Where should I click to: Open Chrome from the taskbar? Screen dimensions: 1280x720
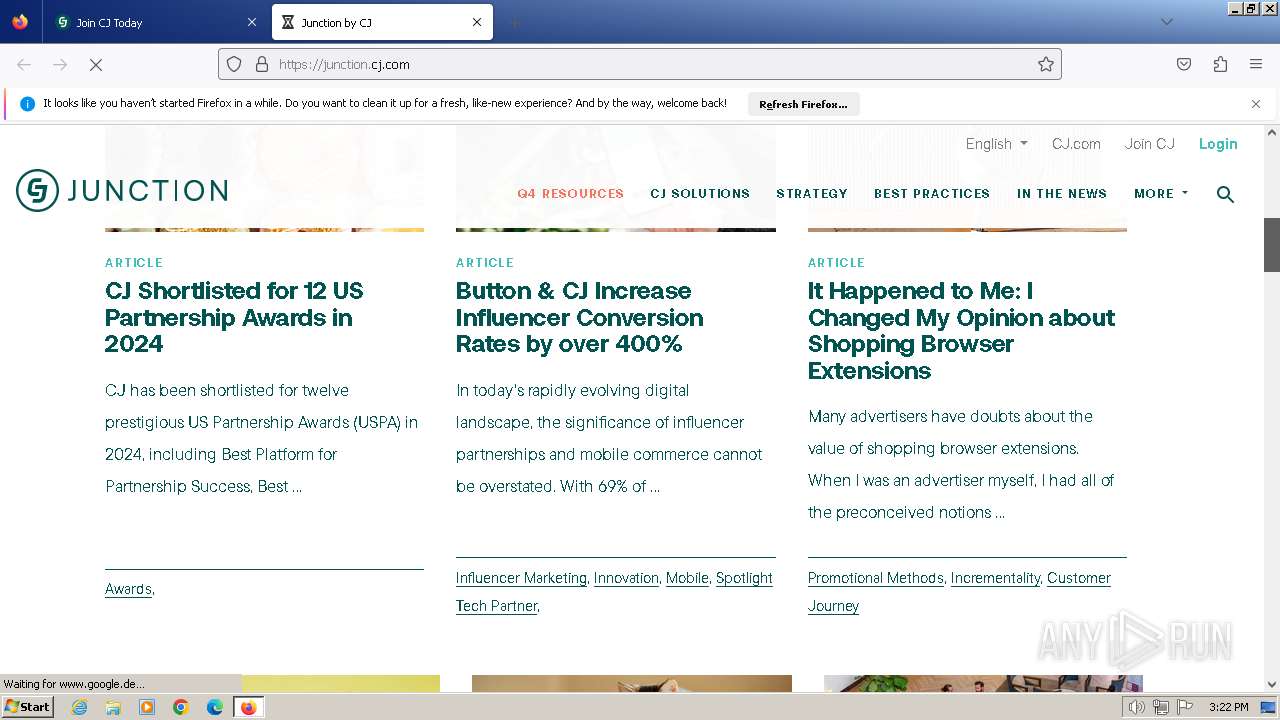click(181, 707)
